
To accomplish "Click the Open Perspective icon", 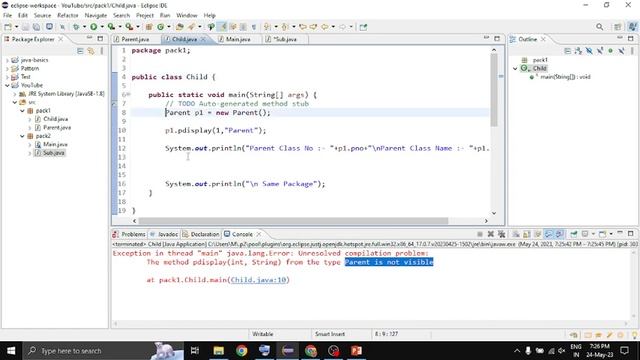I will coord(618,27).
